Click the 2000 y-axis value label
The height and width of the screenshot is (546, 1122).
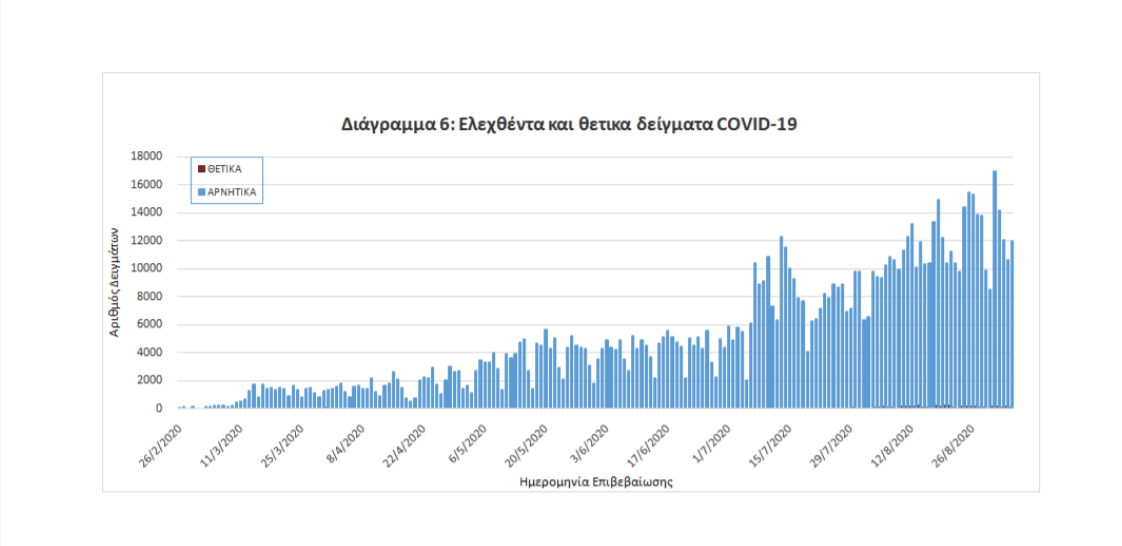point(151,381)
